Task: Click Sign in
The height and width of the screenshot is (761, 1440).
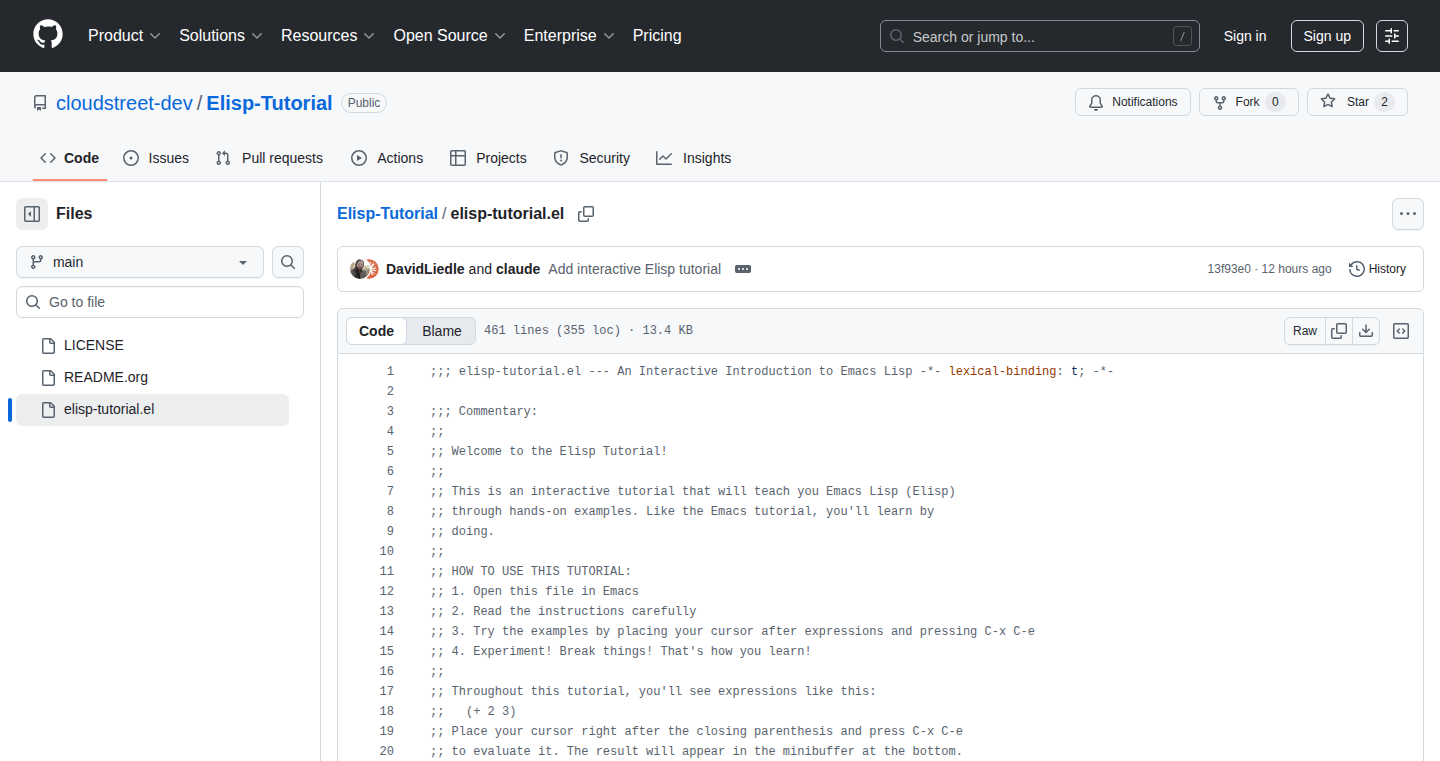Action: point(1245,36)
